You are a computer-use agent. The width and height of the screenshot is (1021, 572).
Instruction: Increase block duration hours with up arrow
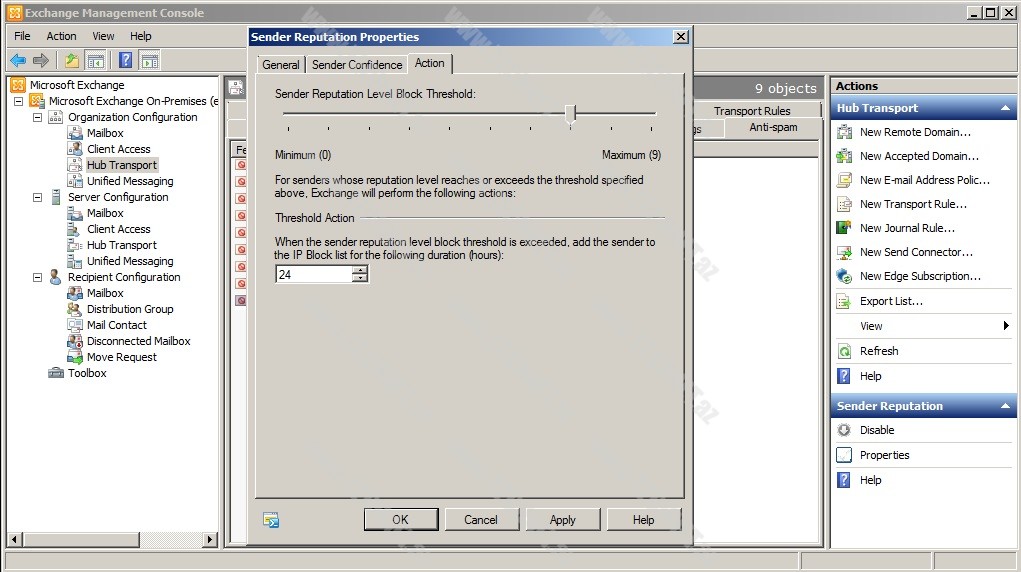click(360, 269)
